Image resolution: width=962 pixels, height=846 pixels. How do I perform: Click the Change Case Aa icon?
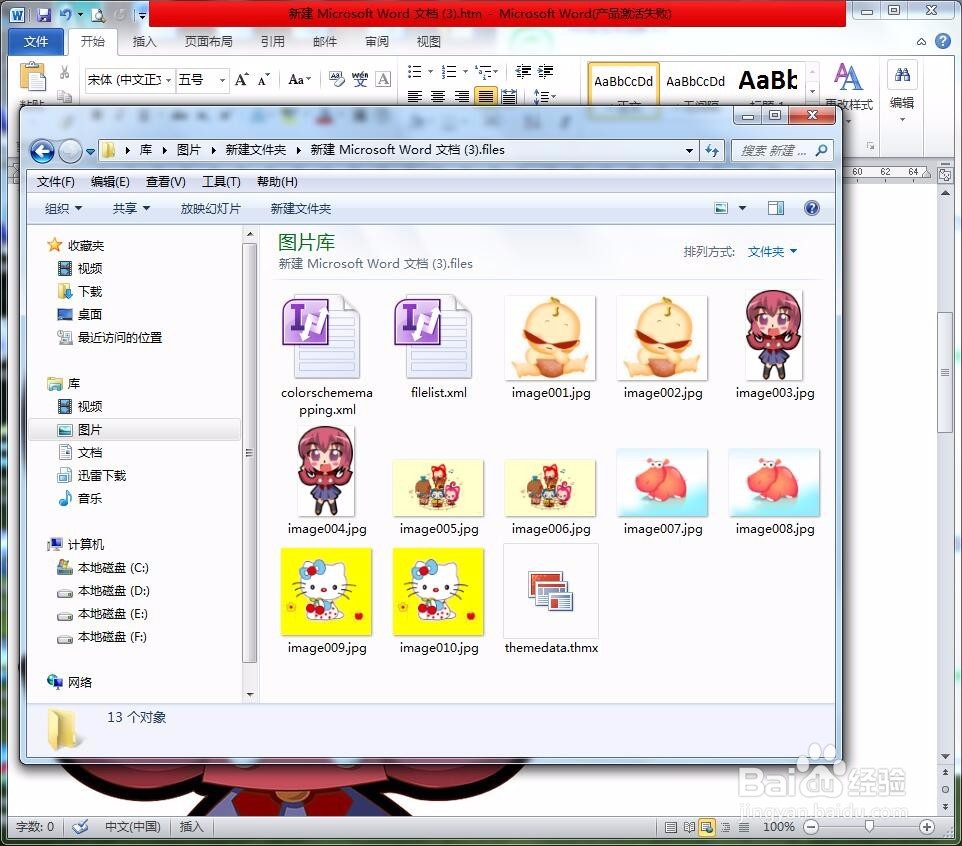[299, 79]
